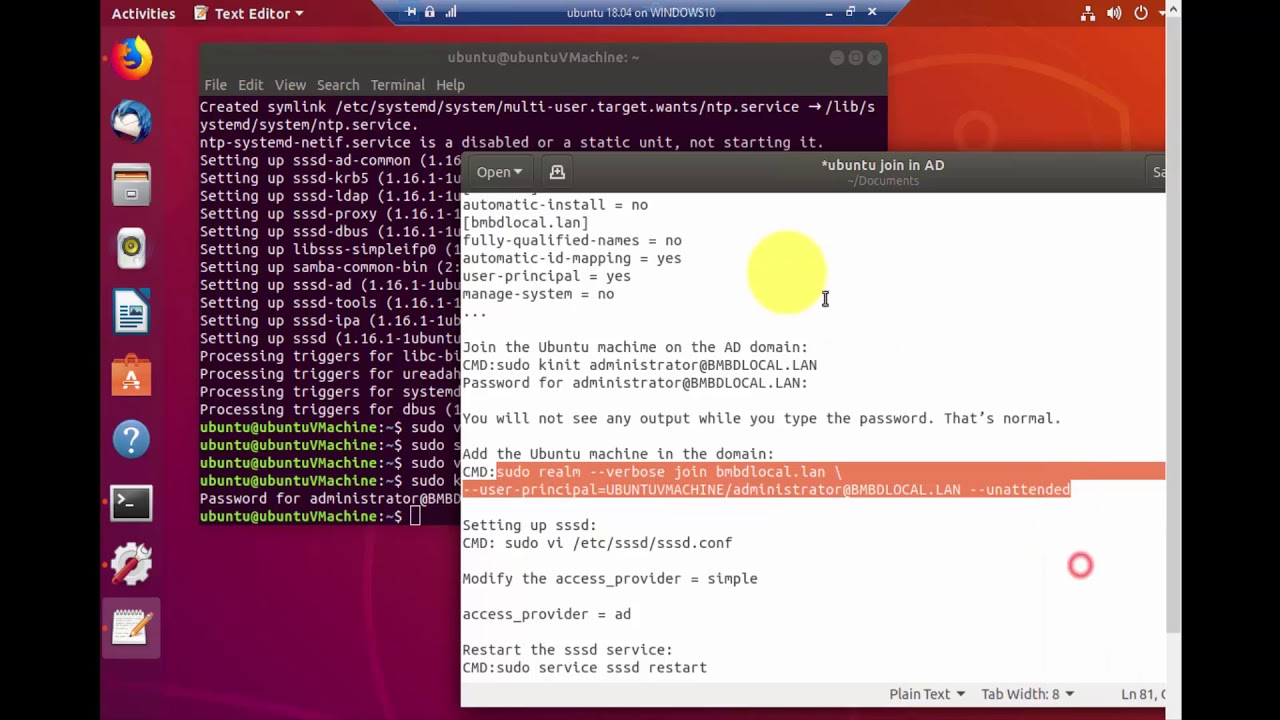Click the network status icon in top bar
Viewport: 1280px width, 720px height.
(1088, 13)
